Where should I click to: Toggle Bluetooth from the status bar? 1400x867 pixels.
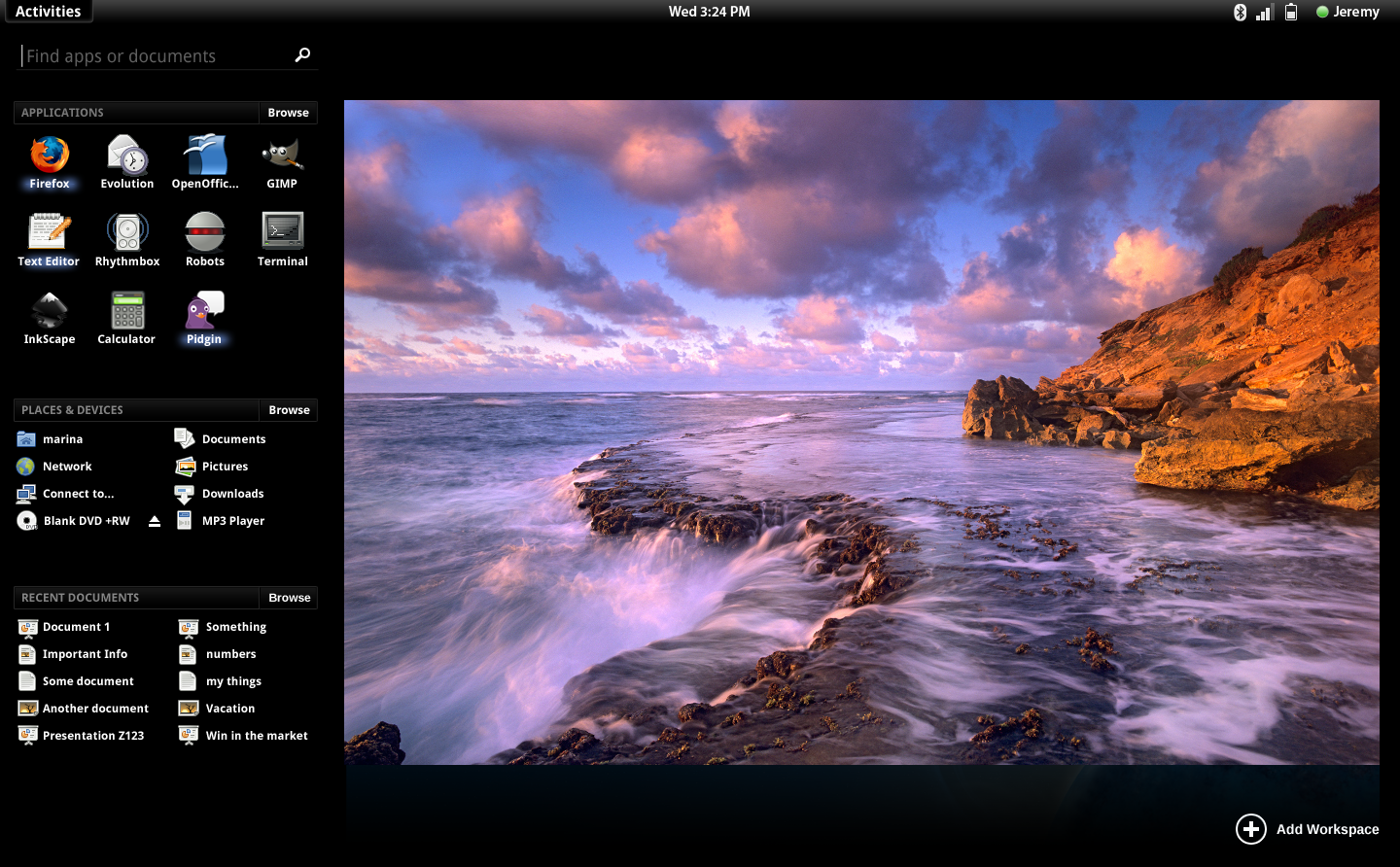coord(1240,12)
